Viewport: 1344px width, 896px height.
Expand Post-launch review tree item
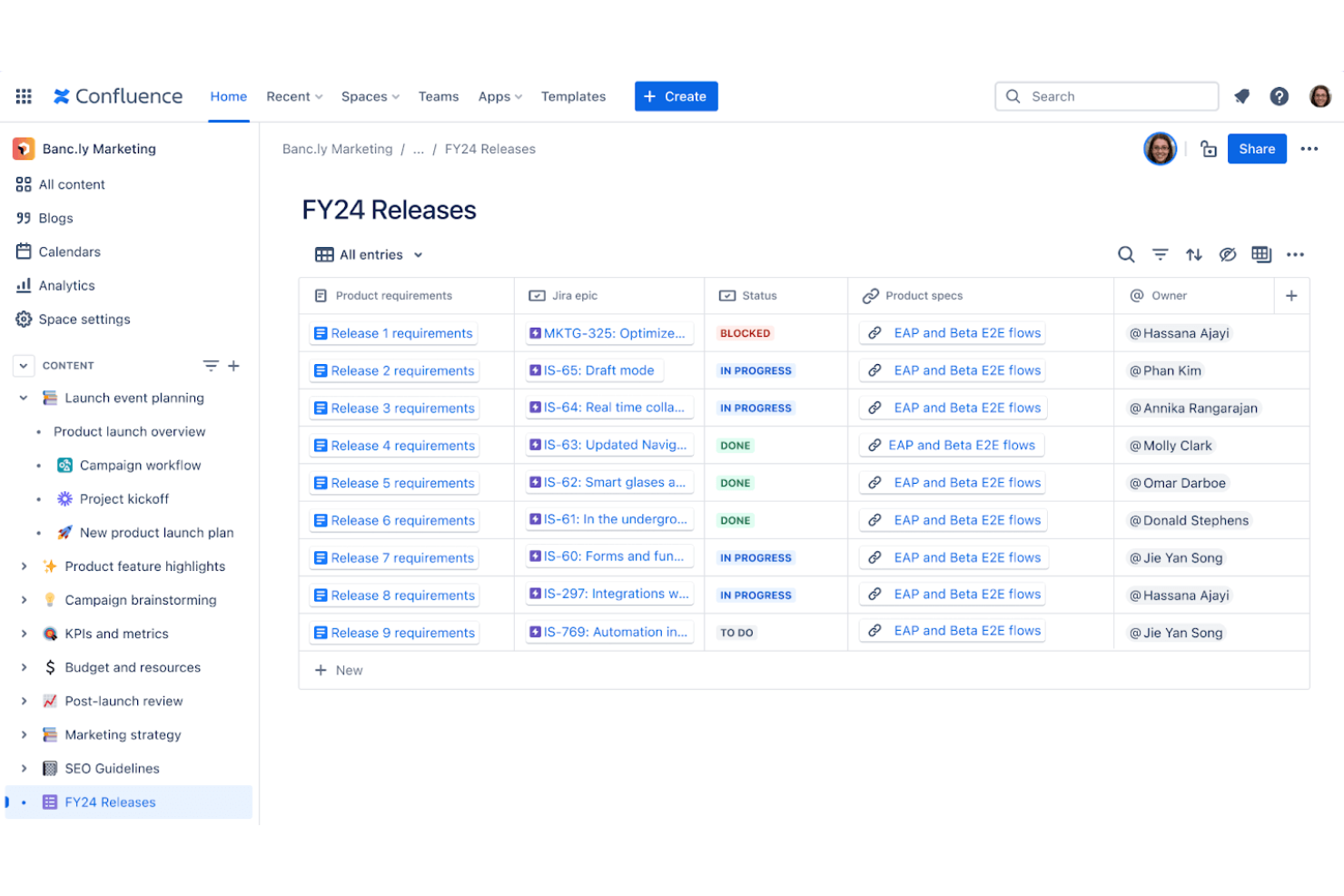tap(24, 701)
